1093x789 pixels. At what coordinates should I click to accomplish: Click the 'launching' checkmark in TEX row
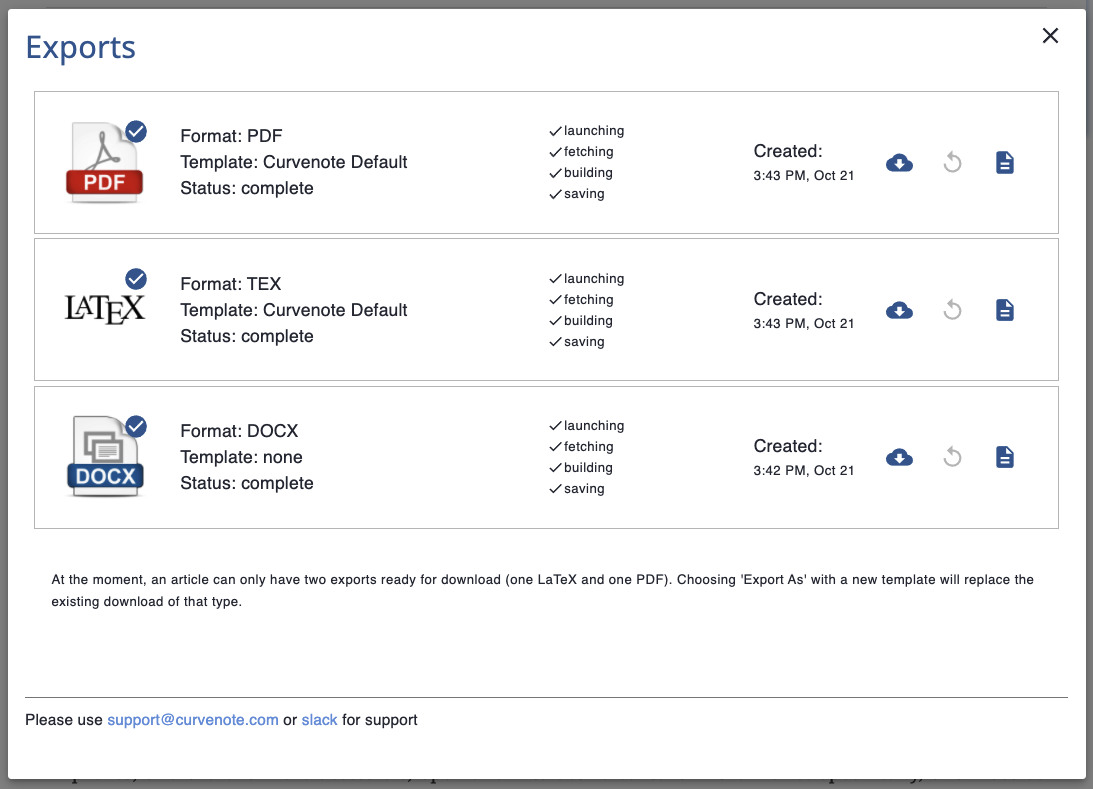click(553, 278)
